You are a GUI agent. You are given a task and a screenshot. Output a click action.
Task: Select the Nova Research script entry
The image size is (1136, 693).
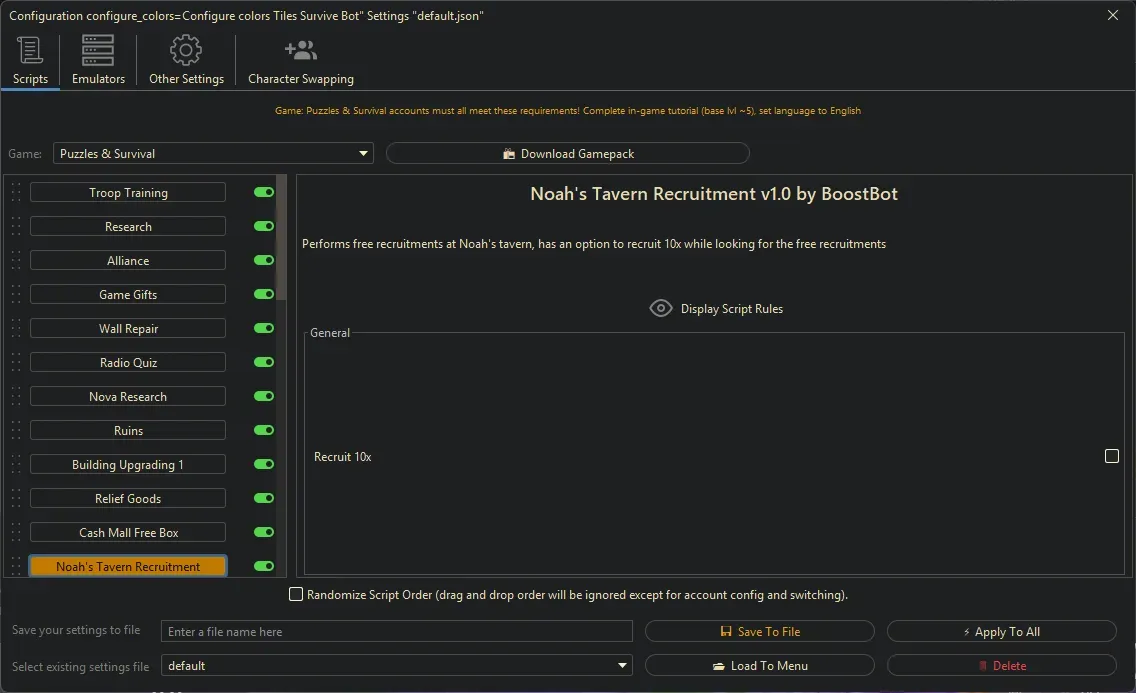[127, 396]
